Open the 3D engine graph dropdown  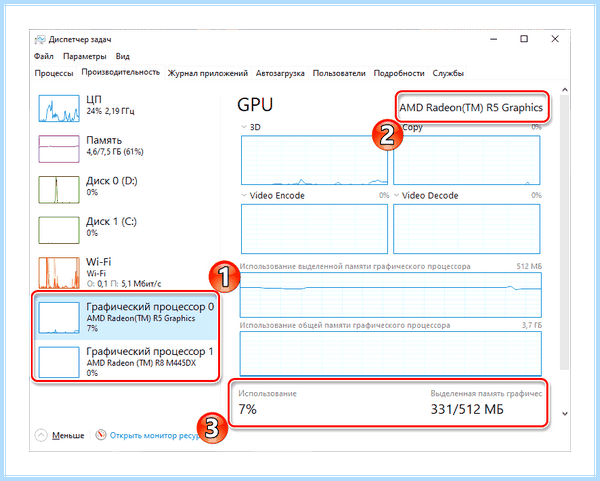point(244,127)
